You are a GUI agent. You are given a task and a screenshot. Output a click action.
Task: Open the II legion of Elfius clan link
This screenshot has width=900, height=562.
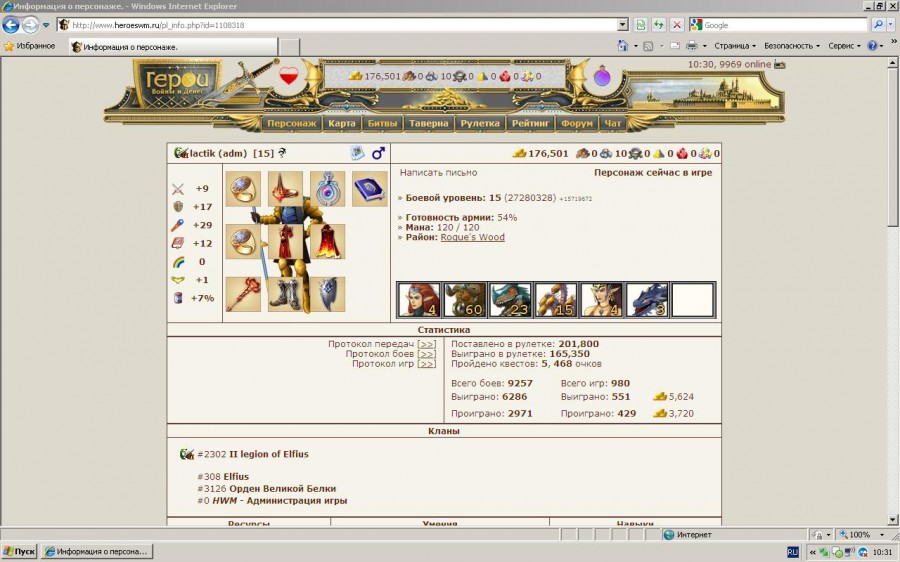click(x=269, y=454)
